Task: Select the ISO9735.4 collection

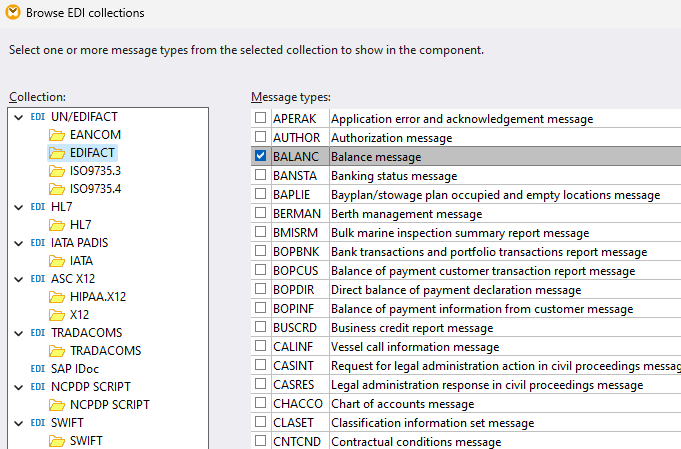Action: coord(95,189)
